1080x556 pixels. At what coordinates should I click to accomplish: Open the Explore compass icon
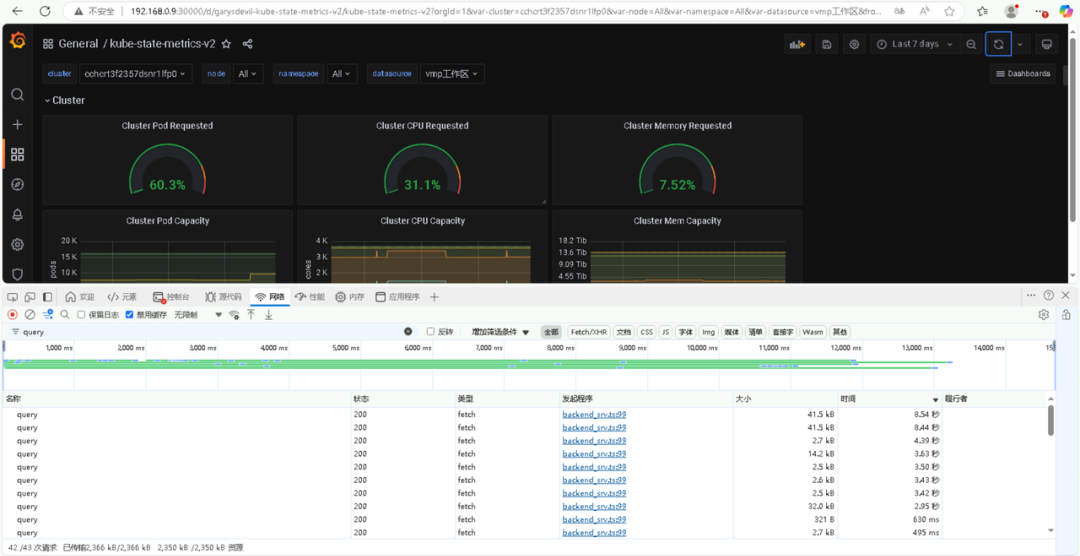(18, 185)
